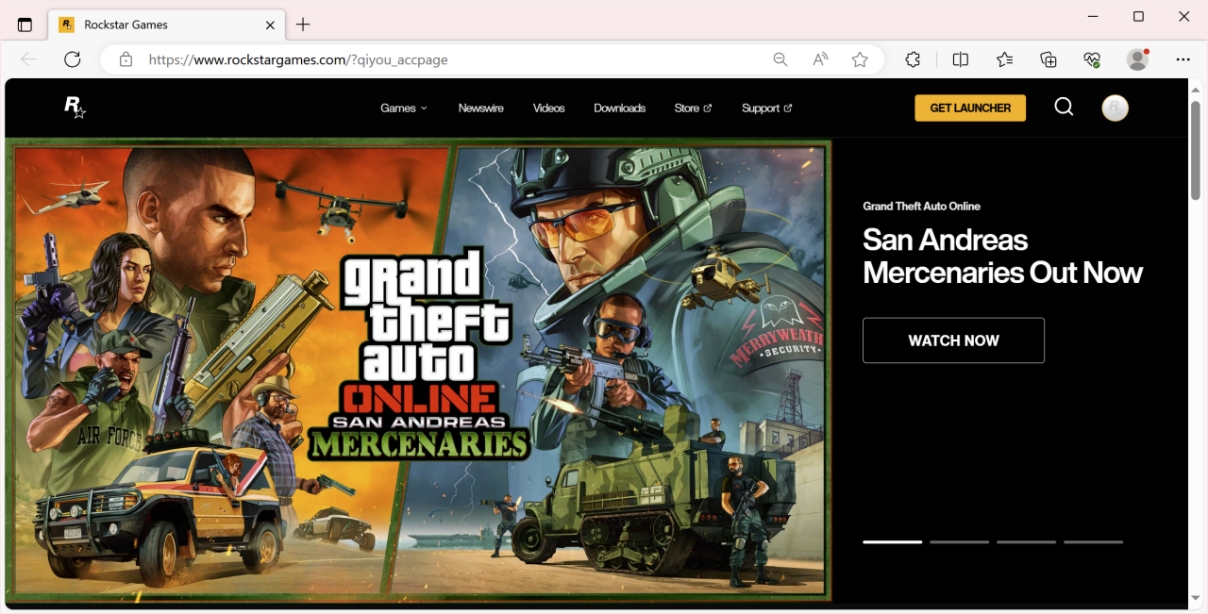Add page to favorites star icon
Image resolution: width=1208 pixels, height=614 pixels.
click(859, 60)
